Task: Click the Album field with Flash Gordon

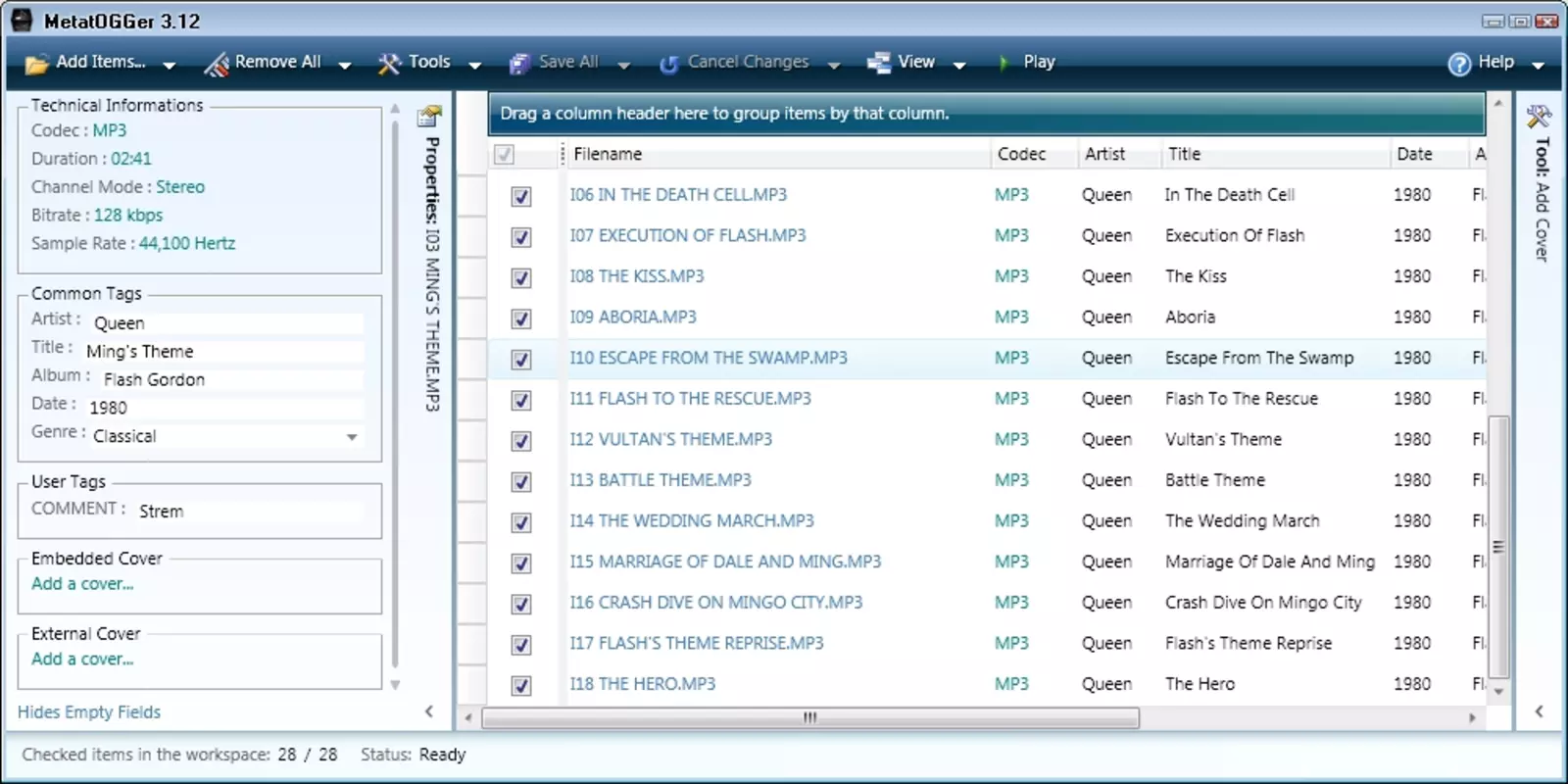Action: click(232, 380)
